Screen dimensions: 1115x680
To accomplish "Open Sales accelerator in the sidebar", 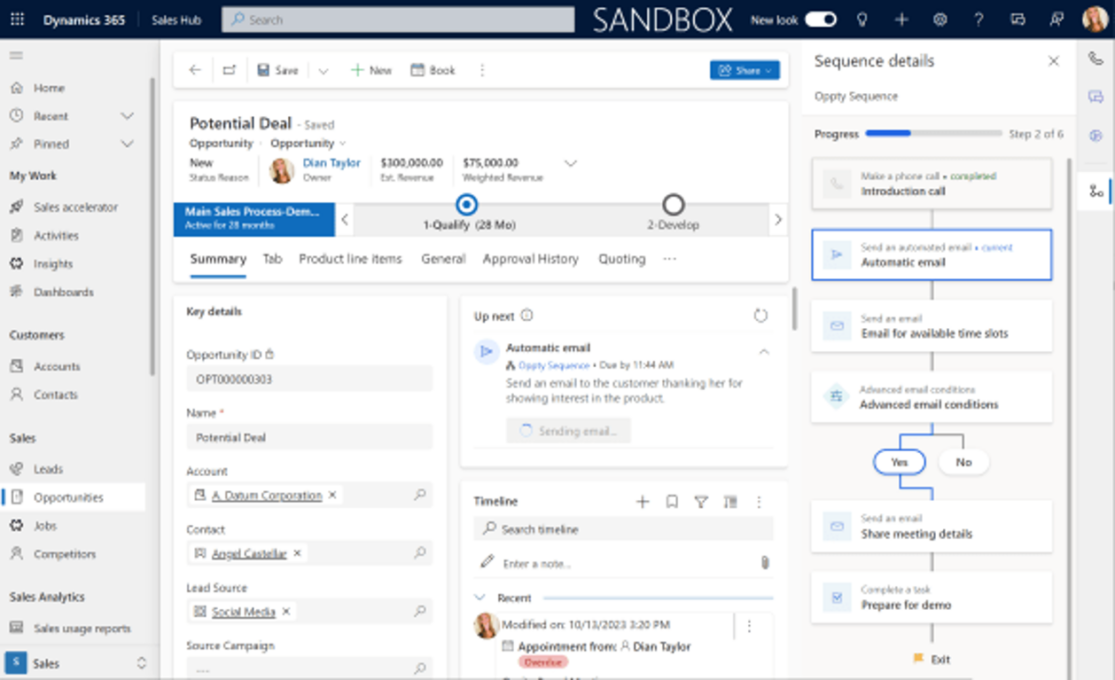I will pos(74,207).
